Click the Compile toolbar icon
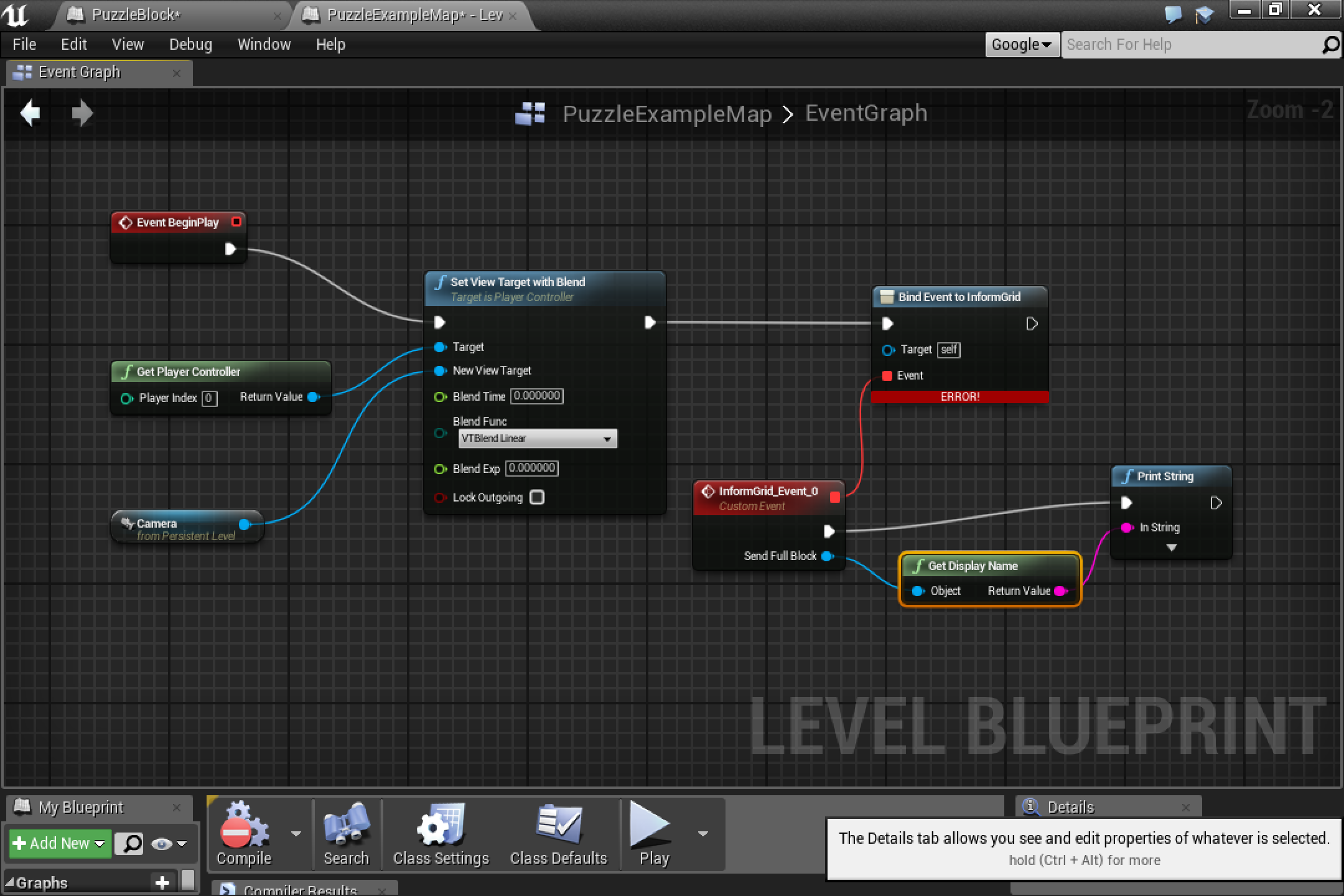This screenshot has height=896, width=1344. pos(244,834)
